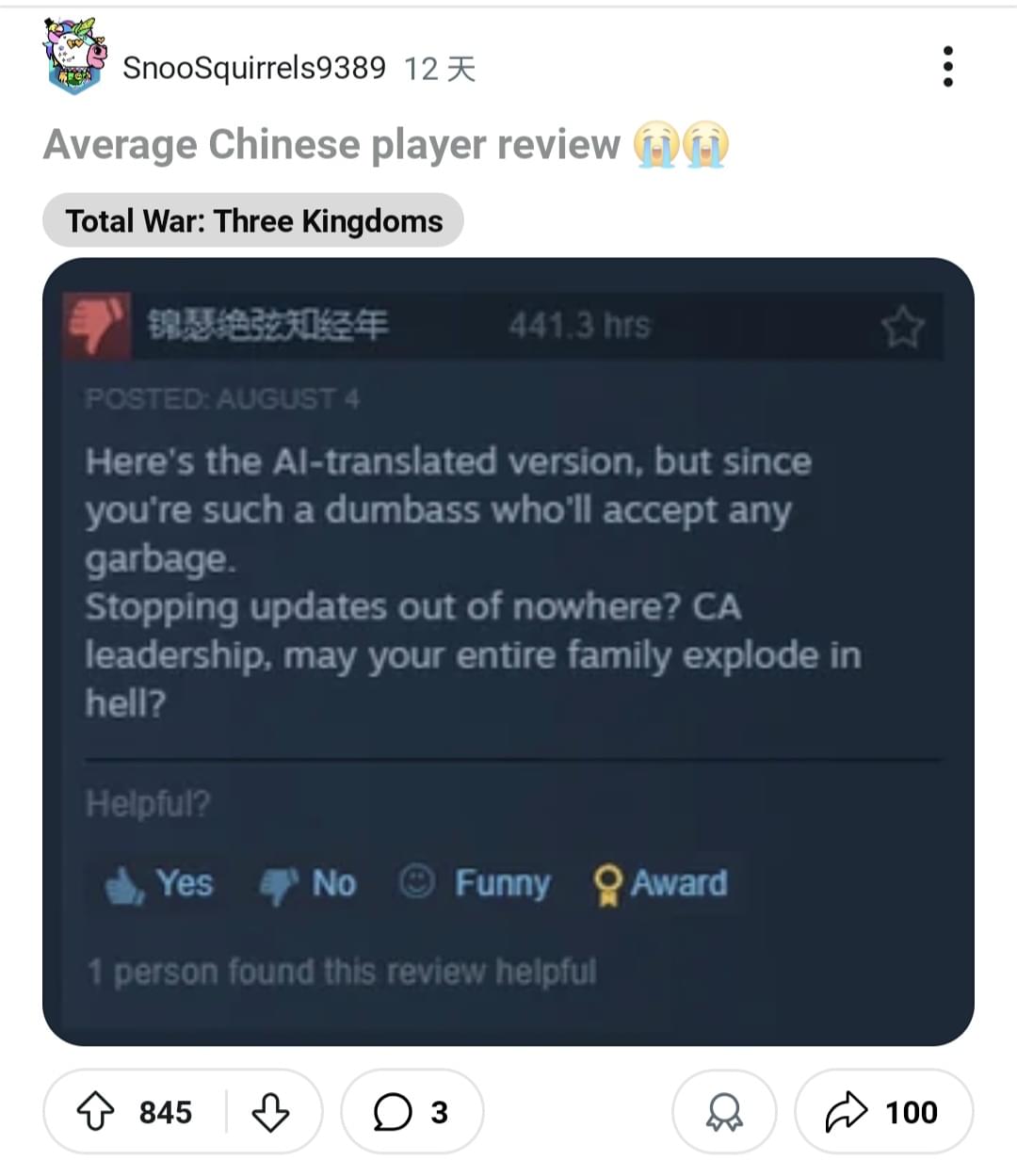This screenshot has height=1176, width=1017.
Task: Give the post an award via ribbon icon
Action: pyautogui.click(x=724, y=1112)
